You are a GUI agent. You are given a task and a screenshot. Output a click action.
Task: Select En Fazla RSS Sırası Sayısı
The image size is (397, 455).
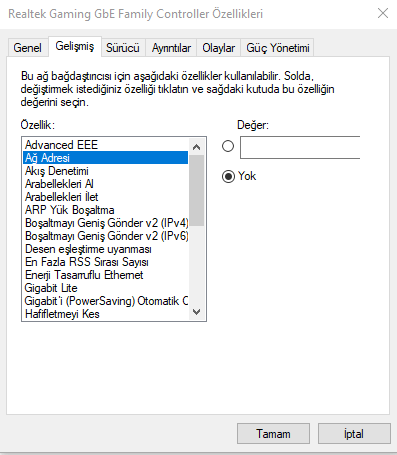point(106,262)
